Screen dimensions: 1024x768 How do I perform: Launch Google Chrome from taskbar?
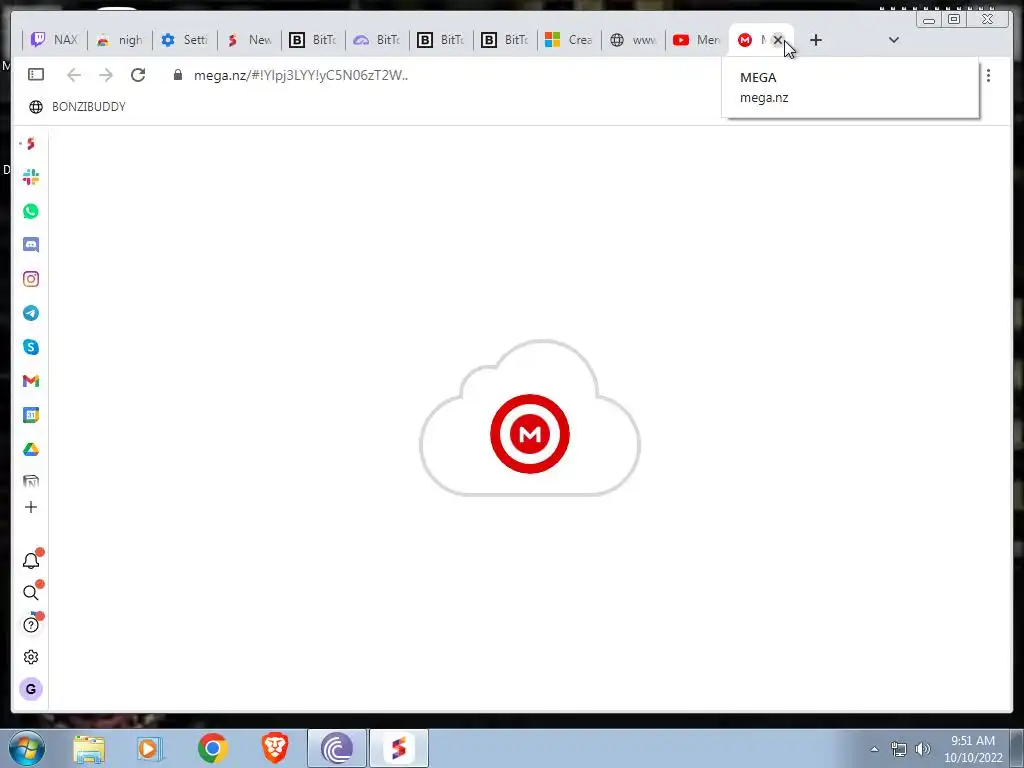pos(212,748)
